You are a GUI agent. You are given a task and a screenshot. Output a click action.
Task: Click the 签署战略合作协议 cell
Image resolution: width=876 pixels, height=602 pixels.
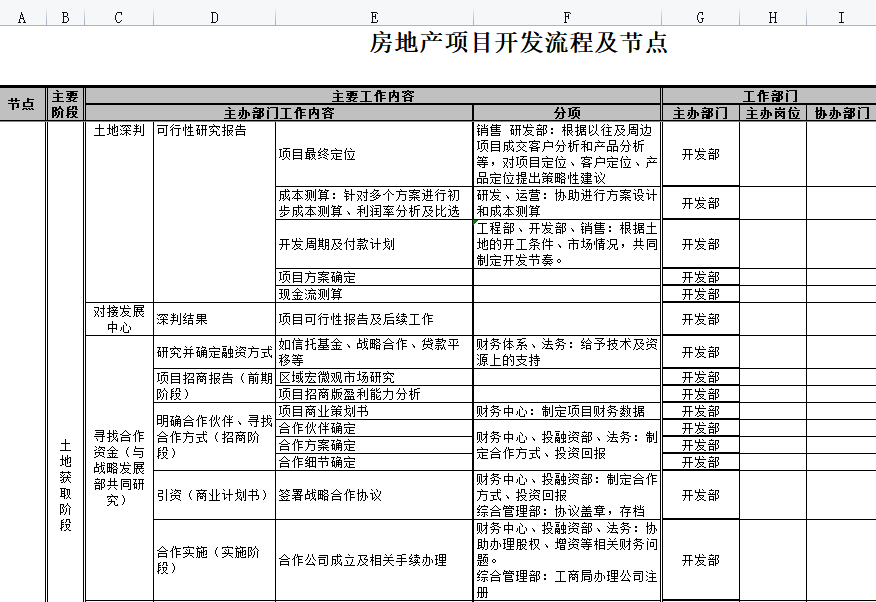[374, 495]
